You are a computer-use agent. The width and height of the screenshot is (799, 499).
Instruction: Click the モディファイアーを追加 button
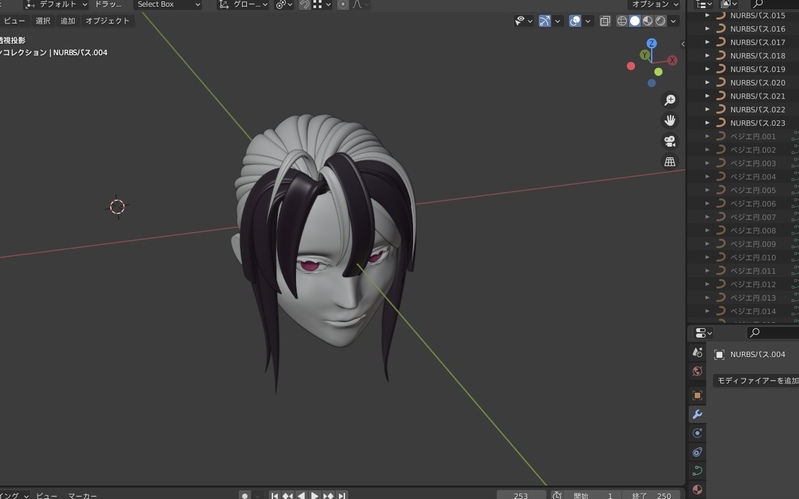(x=757, y=381)
